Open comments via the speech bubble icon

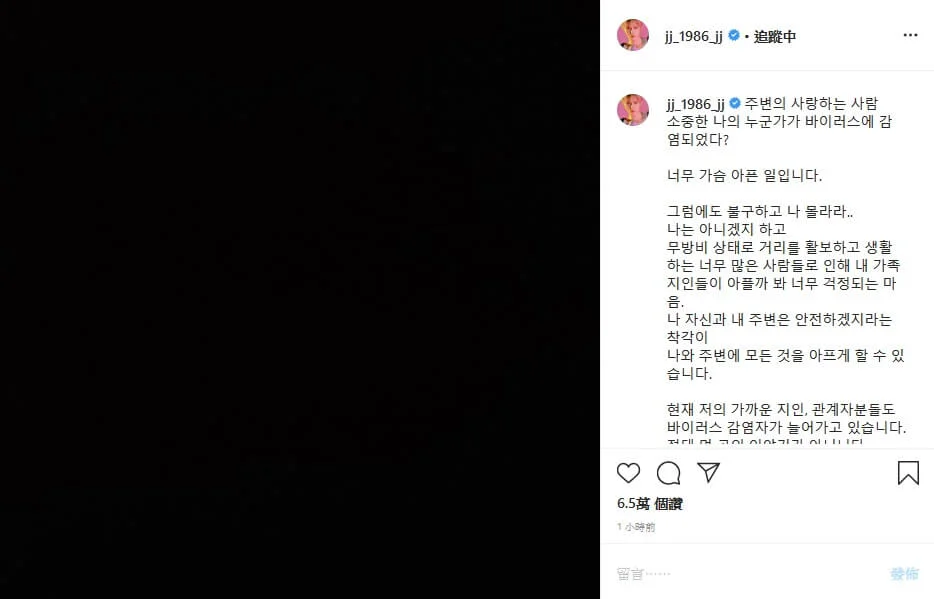click(x=668, y=473)
